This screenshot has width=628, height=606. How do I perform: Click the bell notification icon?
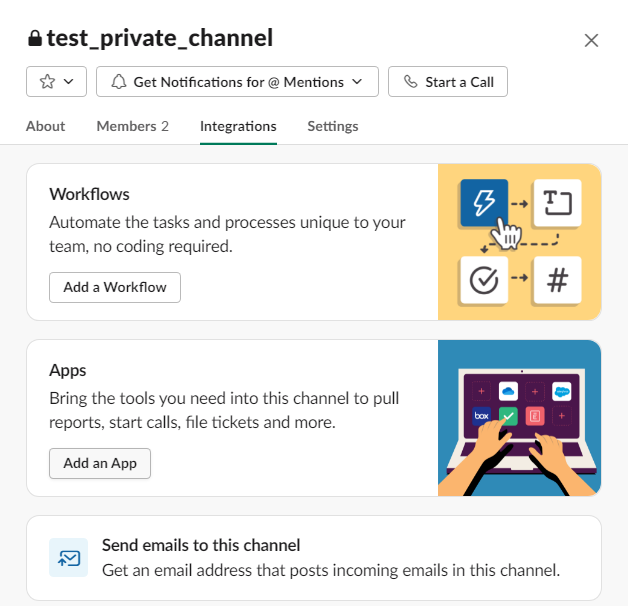tap(119, 82)
